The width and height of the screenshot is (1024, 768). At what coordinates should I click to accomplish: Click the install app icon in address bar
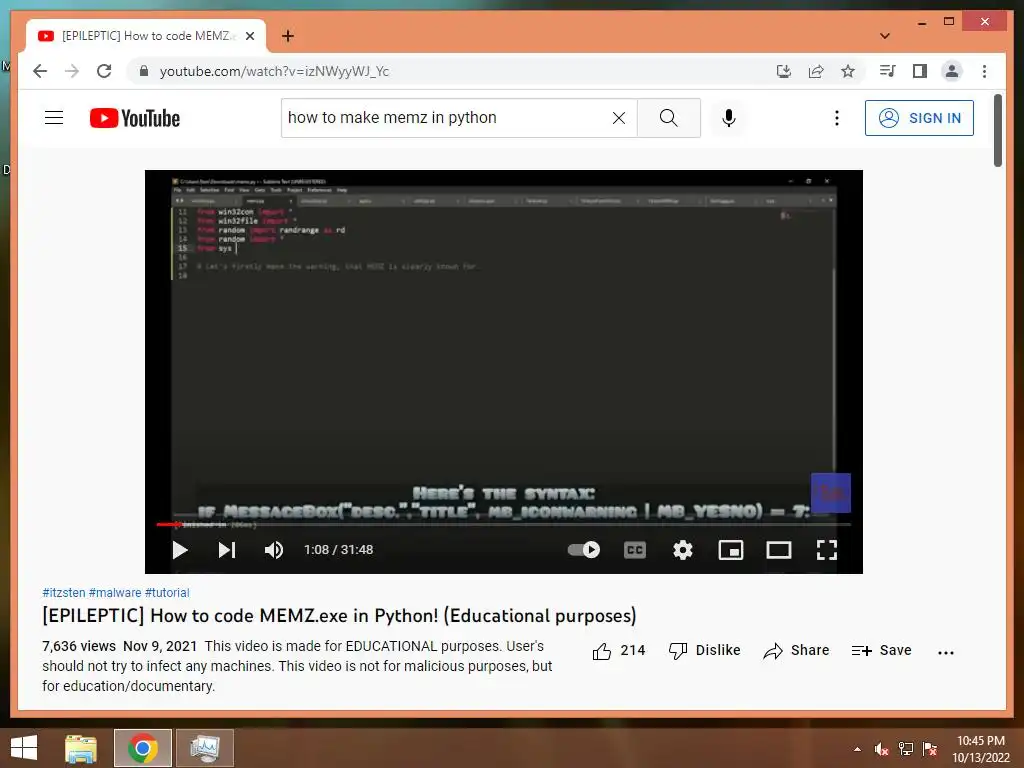pyautogui.click(x=784, y=71)
